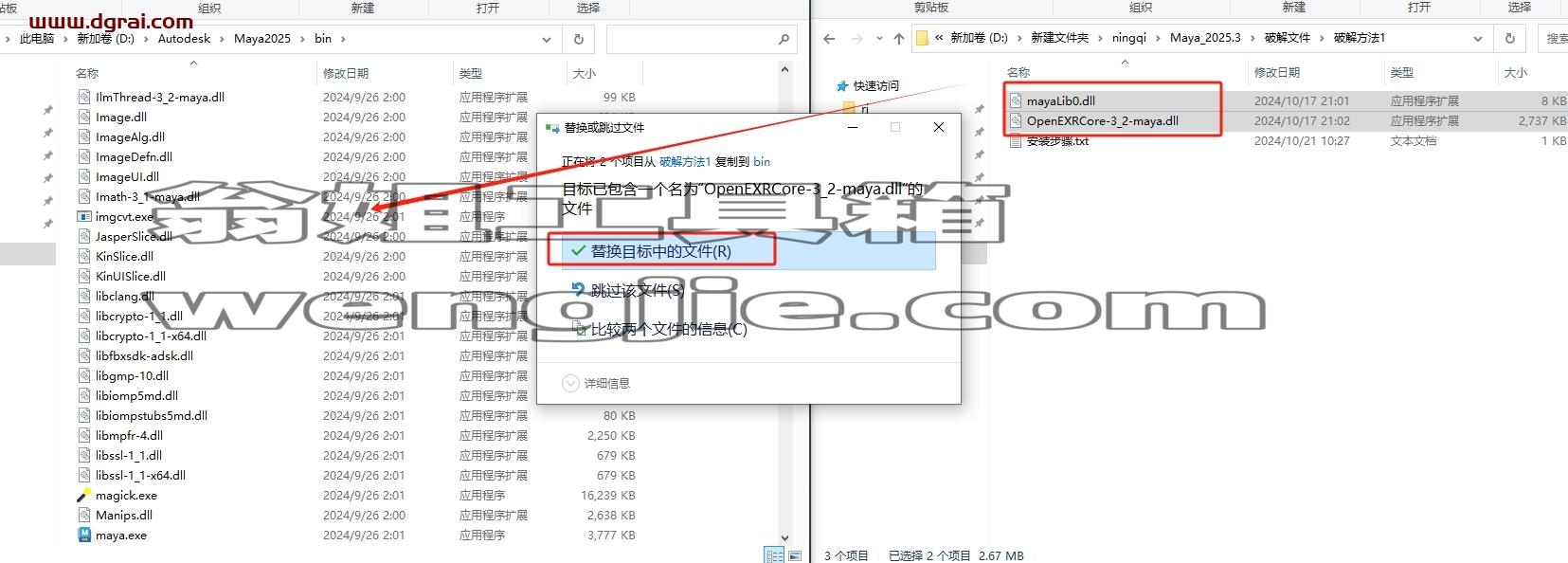Open the bin destination link in dialog
1568x563 pixels.
pyautogui.click(x=762, y=161)
